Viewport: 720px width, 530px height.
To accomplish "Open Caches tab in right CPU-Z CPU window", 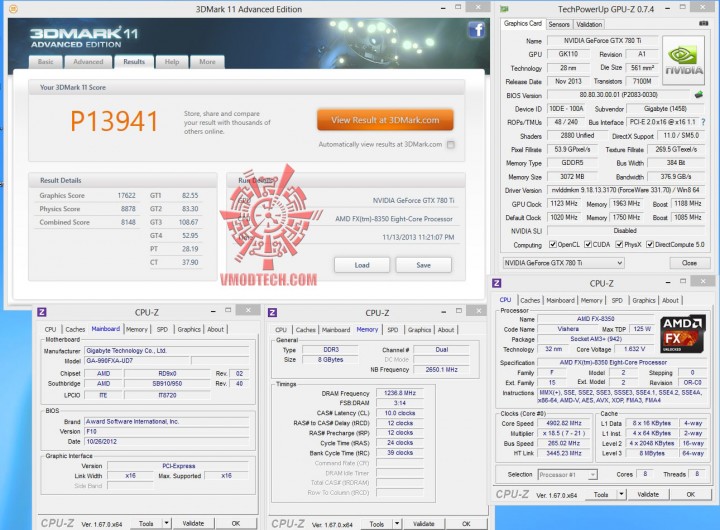I will point(530,300).
